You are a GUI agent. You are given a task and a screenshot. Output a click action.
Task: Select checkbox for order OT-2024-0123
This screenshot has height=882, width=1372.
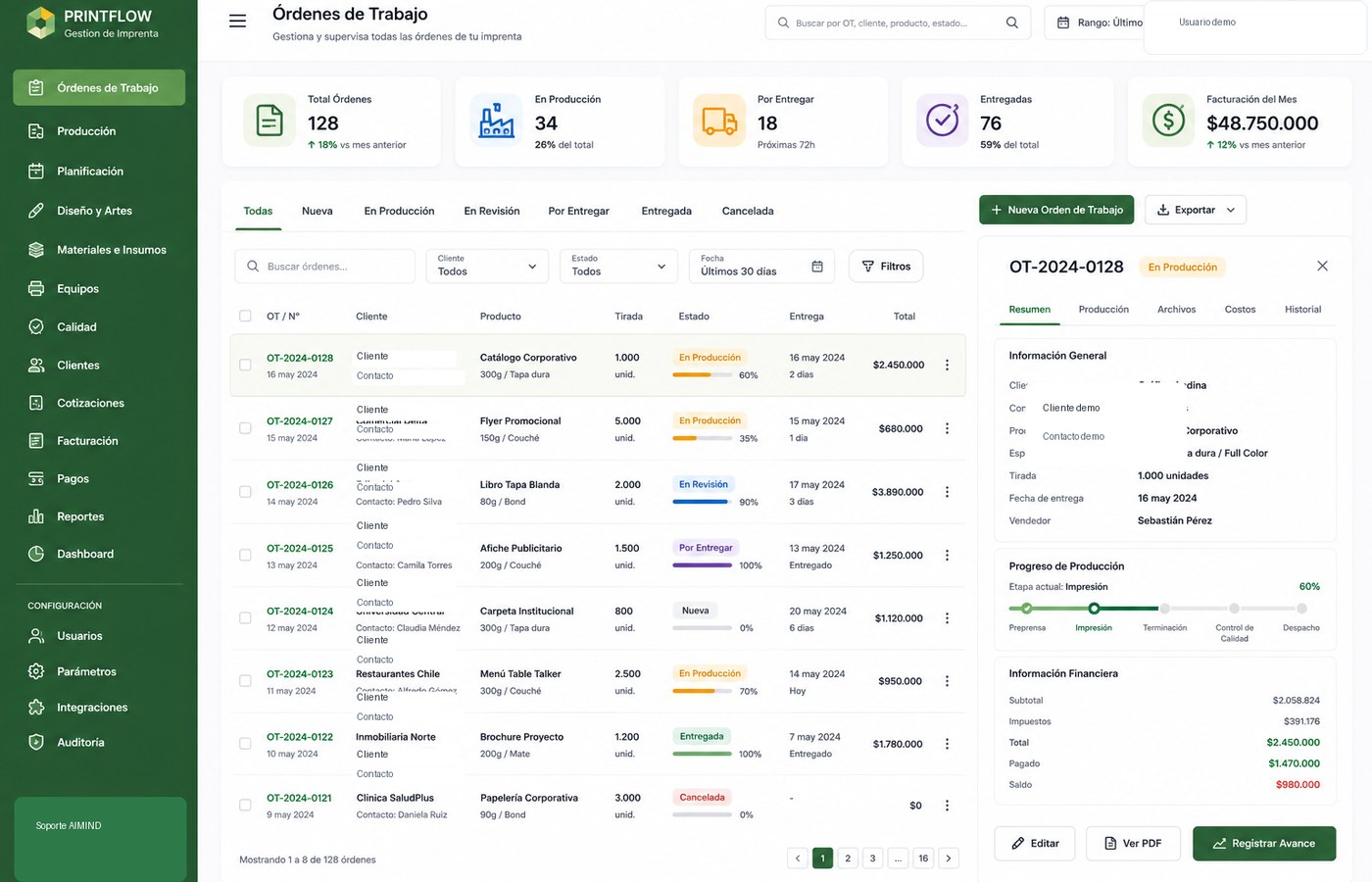(245, 681)
